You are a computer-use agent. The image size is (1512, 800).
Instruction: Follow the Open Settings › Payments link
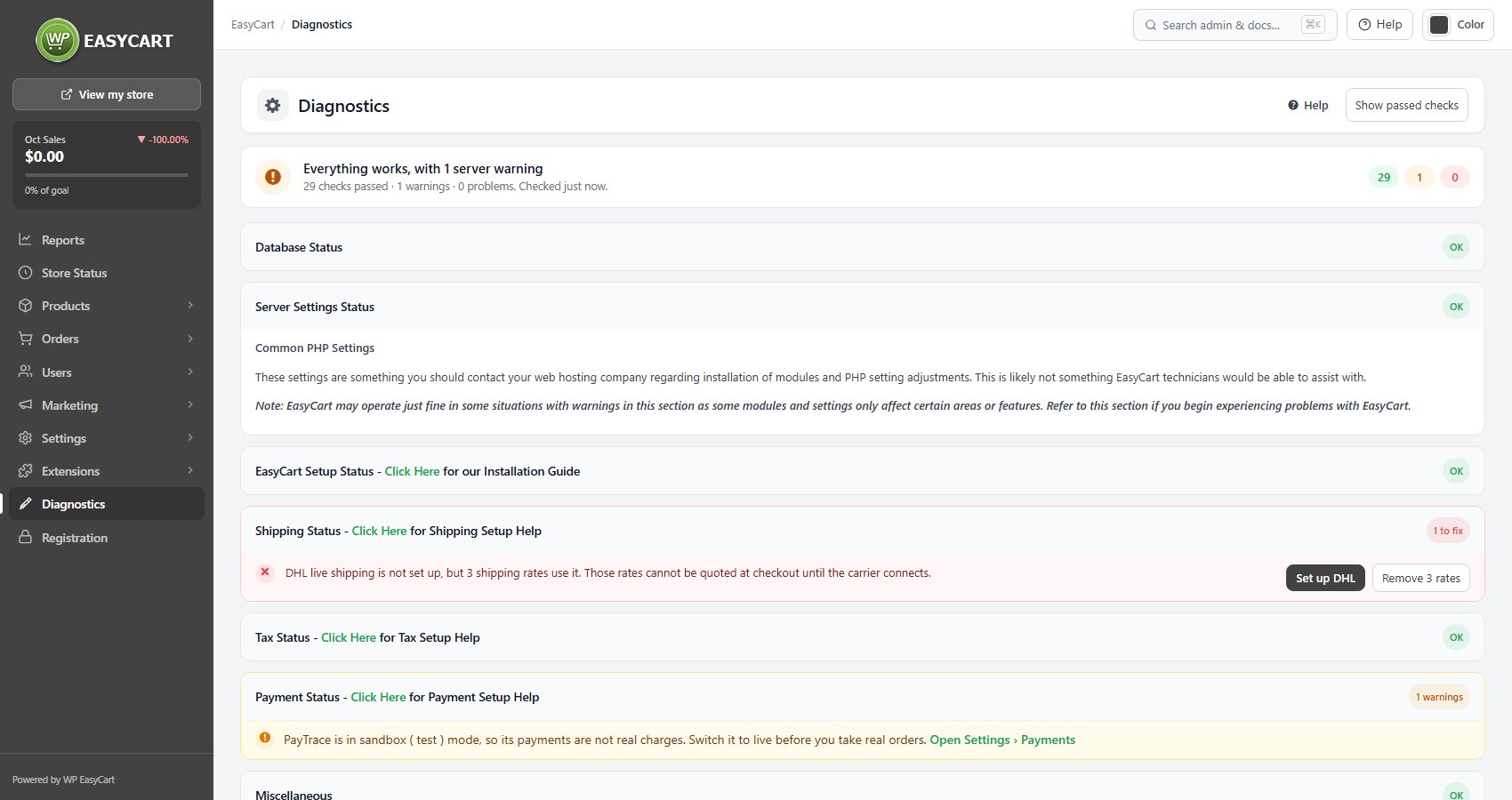[x=1002, y=740]
